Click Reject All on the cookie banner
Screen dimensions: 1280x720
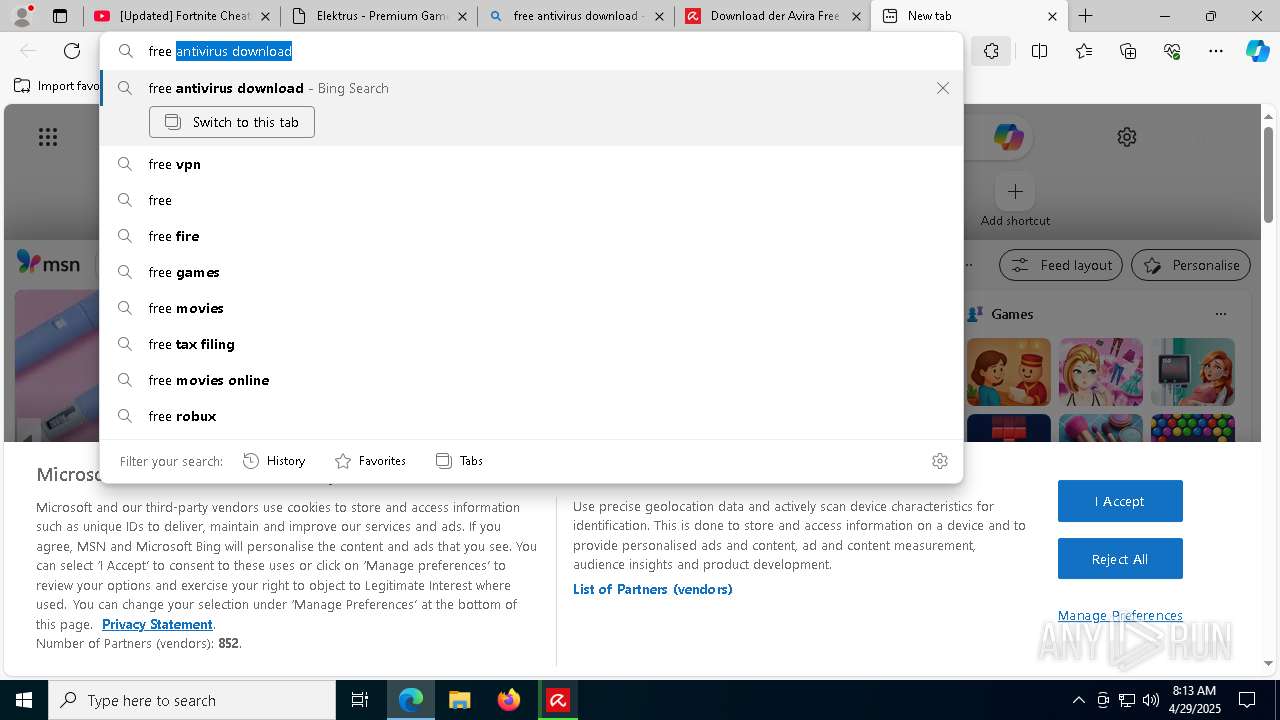click(x=1120, y=559)
